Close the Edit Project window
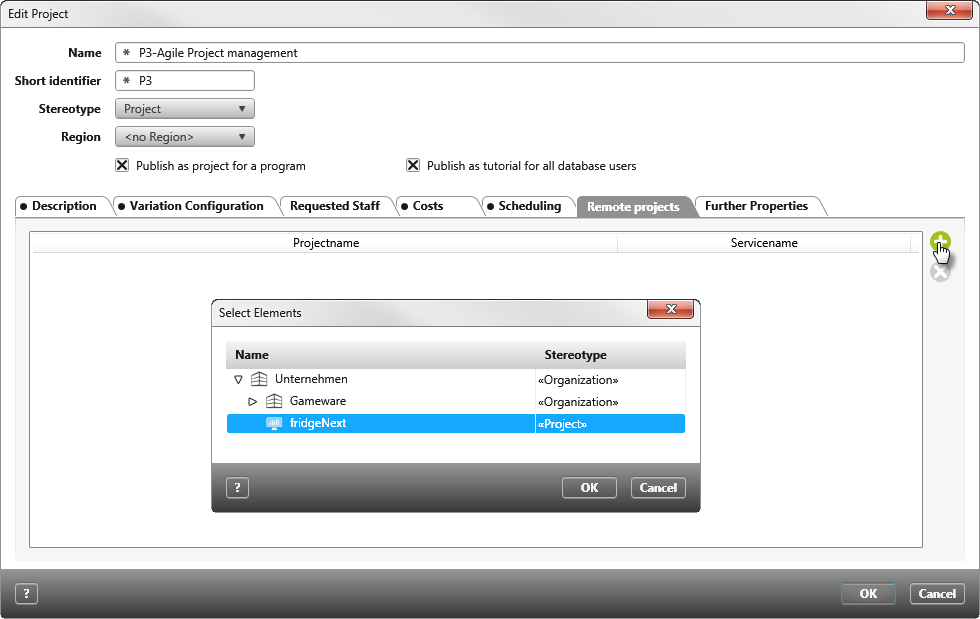 949,10
